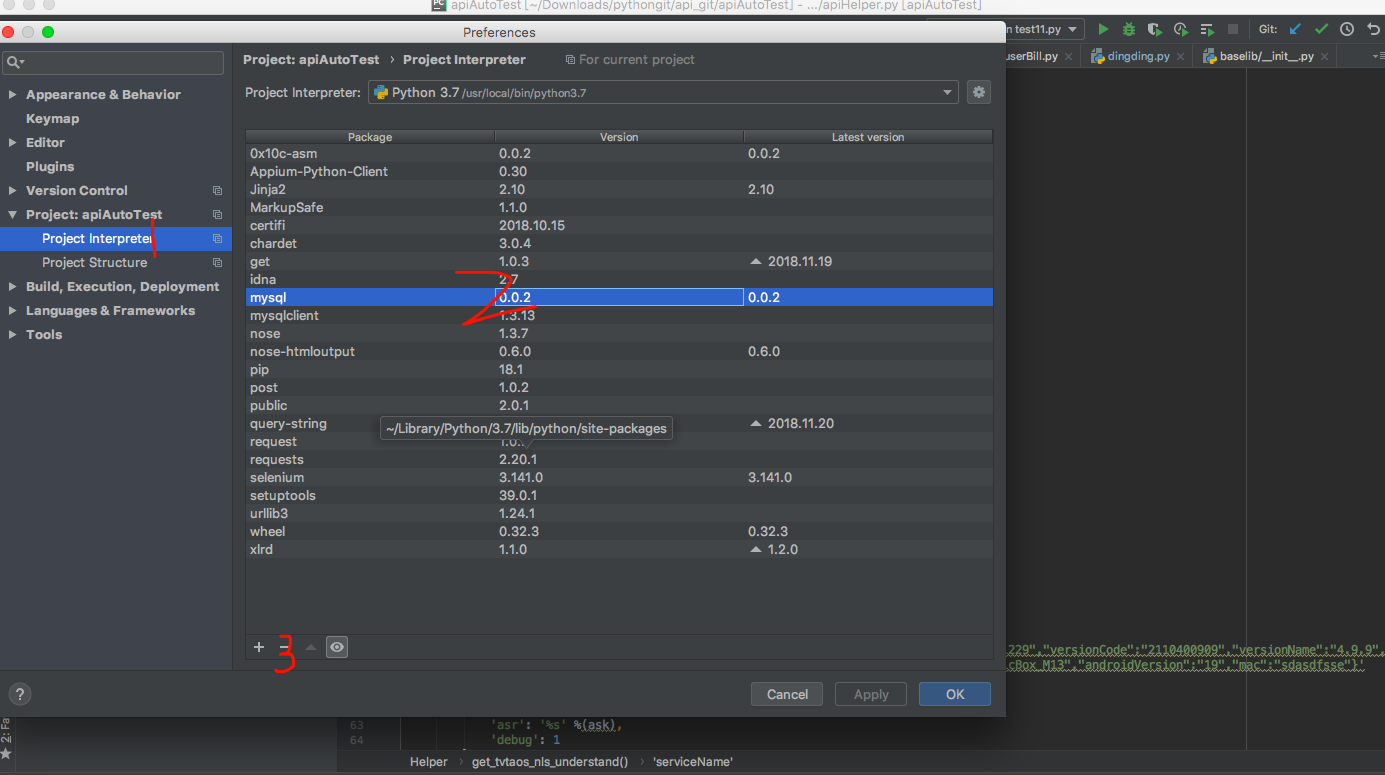Image resolution: width=1385 pixels, height=775 pixels.
Task: Select the mysql package row
Action: click(619, 297)
